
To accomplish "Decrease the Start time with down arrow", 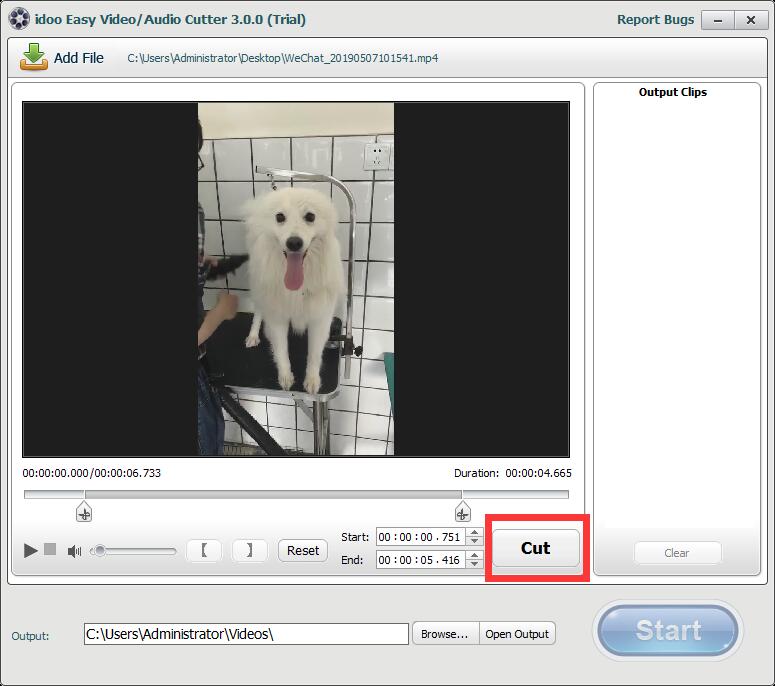I will 474,541.
